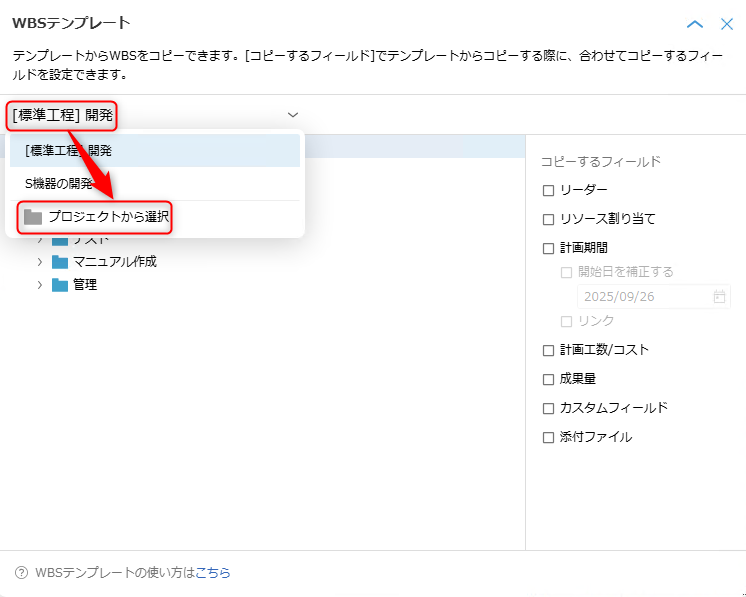The image size is (746, 597).
Task: Click the blue folder icon beside 管理
Action: tap(60, 285)
